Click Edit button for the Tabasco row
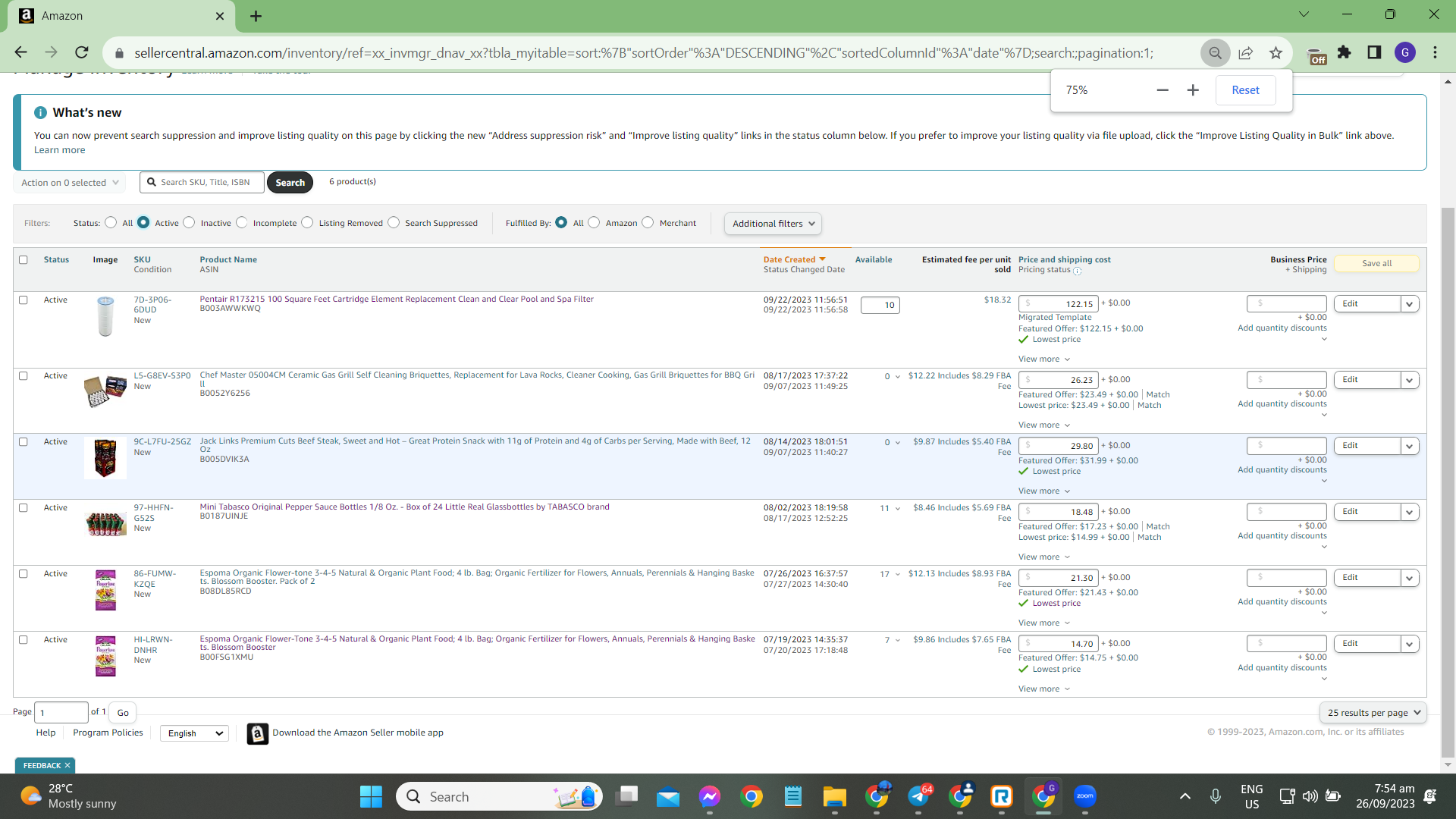The width and height of the screenshot is (1456, 819). (1367, 512)
